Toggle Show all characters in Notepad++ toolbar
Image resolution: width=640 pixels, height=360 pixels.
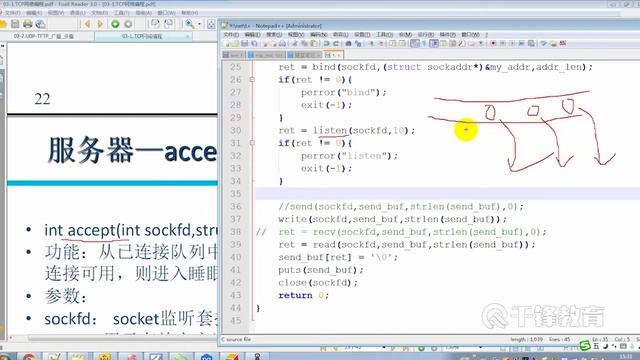pos(424,43)
